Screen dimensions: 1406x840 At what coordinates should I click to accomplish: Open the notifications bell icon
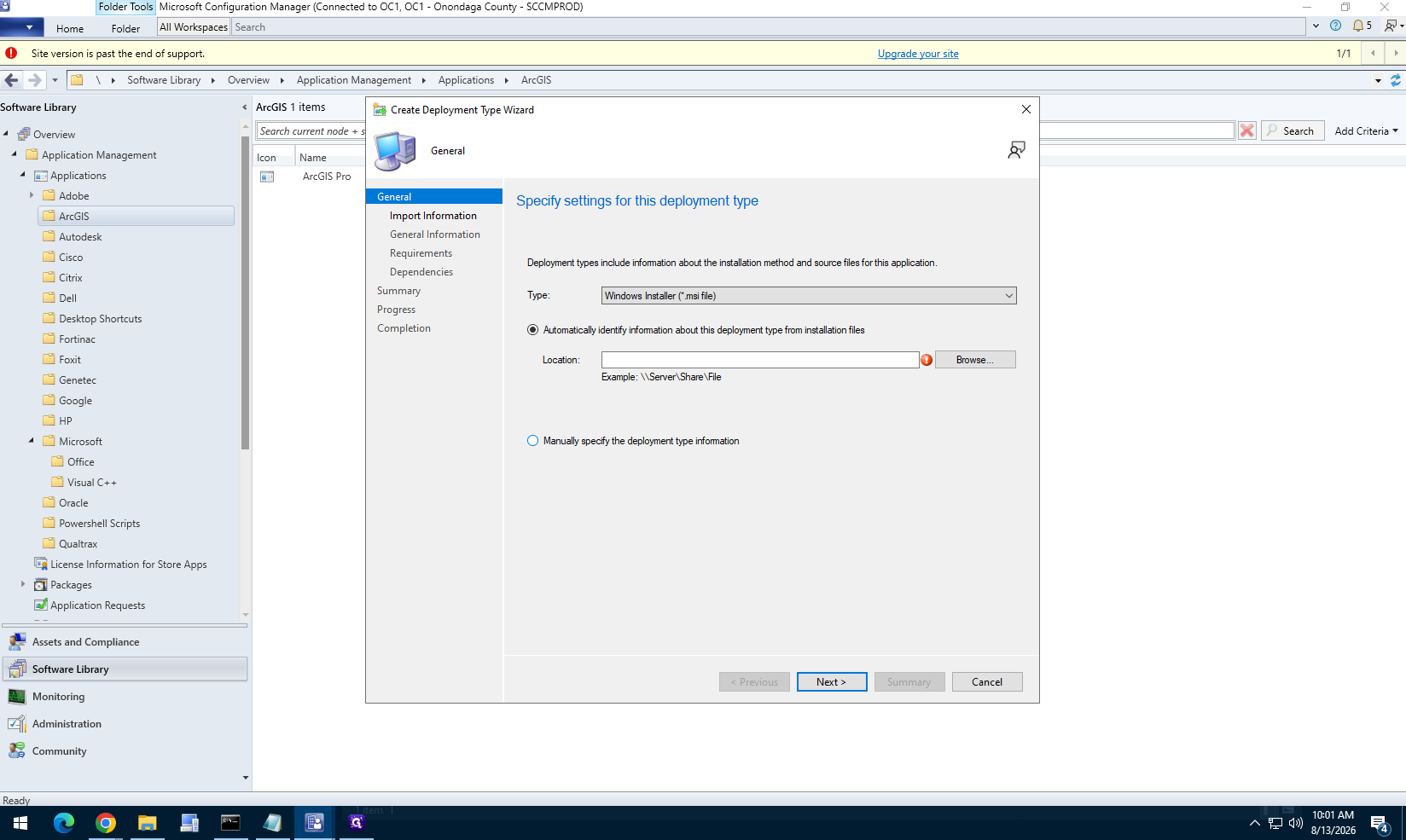pyautogui.click(x=1357, y=26)
